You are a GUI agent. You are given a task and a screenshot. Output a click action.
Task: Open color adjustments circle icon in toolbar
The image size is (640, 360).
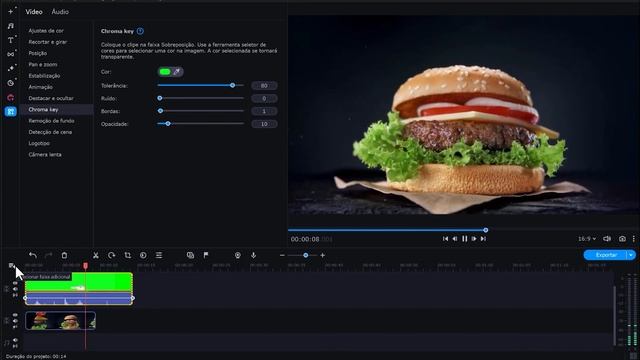pyautogui.click(x=143, y=255)
